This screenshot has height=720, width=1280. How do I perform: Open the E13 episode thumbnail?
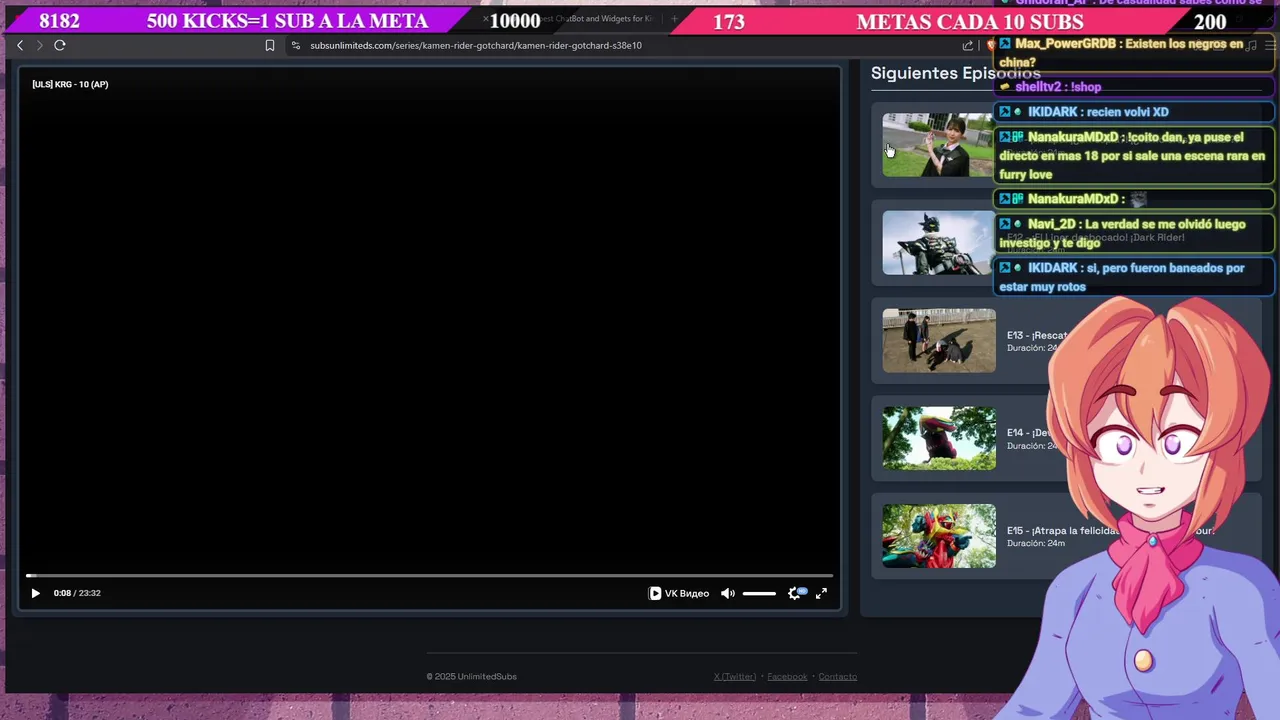pyautogui.click(x=939, y=341)
